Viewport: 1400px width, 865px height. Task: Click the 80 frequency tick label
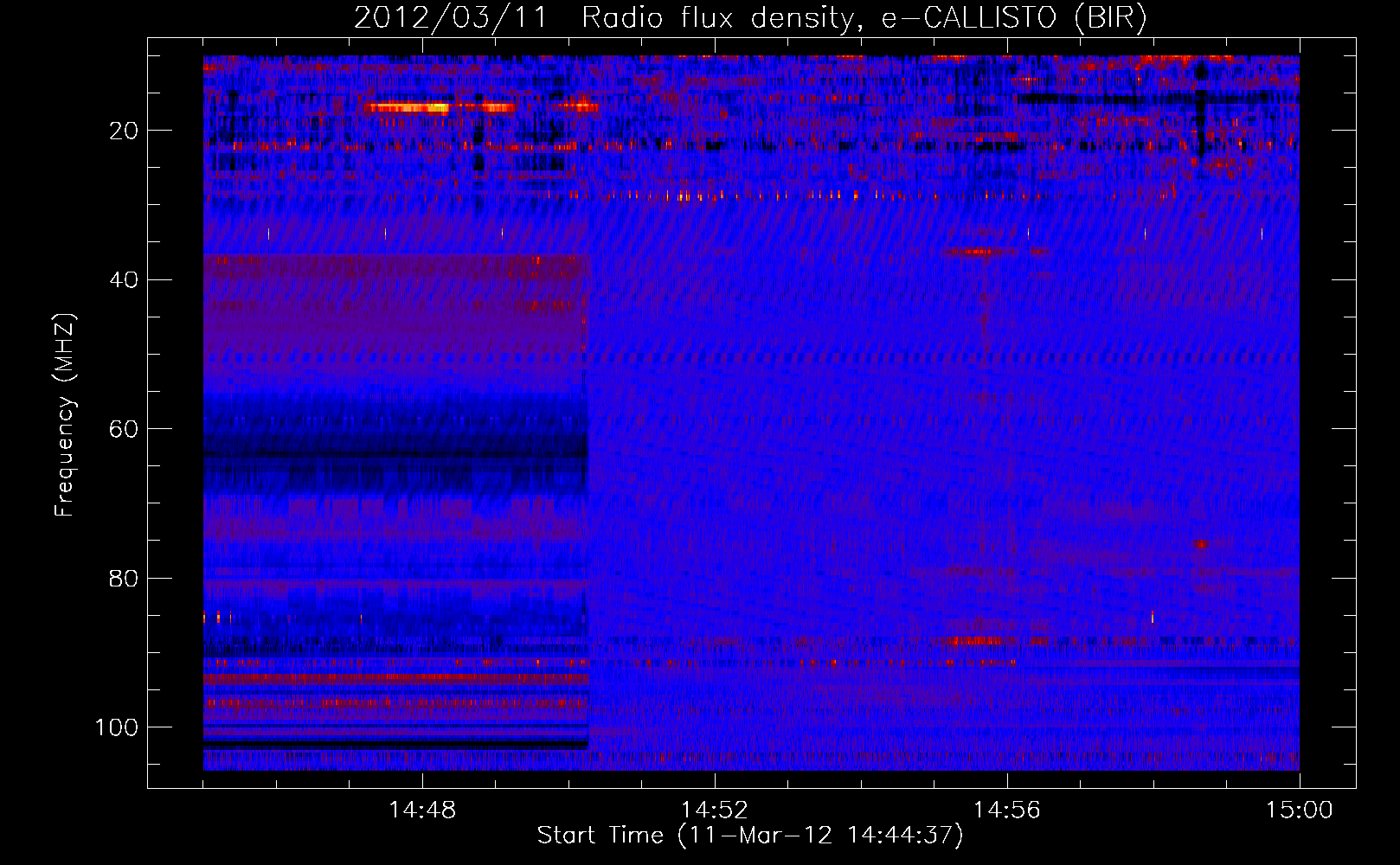click(x=124, y=579)
